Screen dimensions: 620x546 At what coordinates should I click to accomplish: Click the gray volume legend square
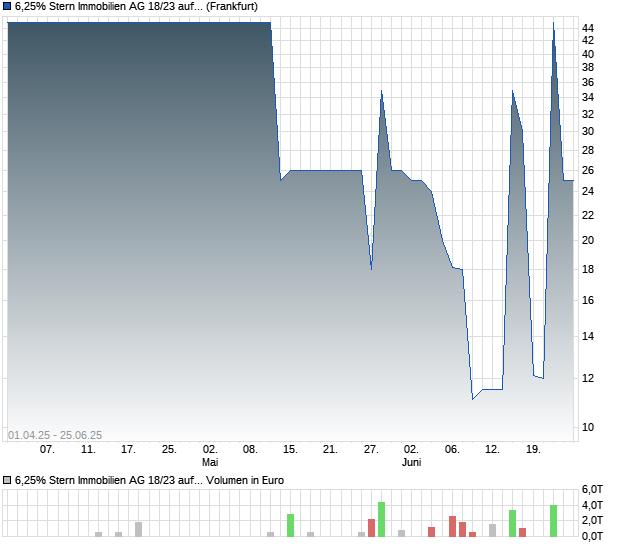pos(7,480)
